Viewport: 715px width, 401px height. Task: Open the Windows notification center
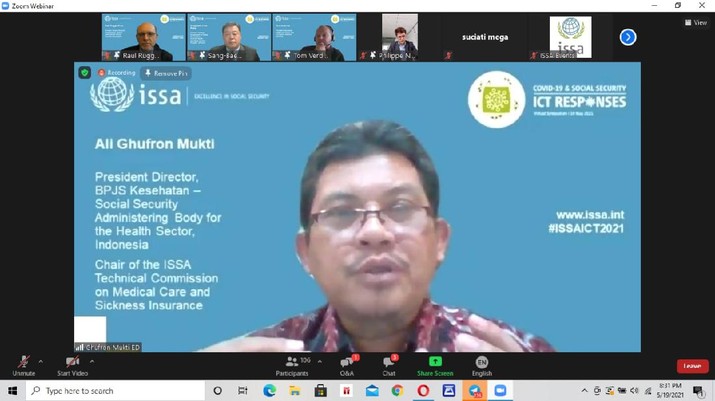click(698, 391)
